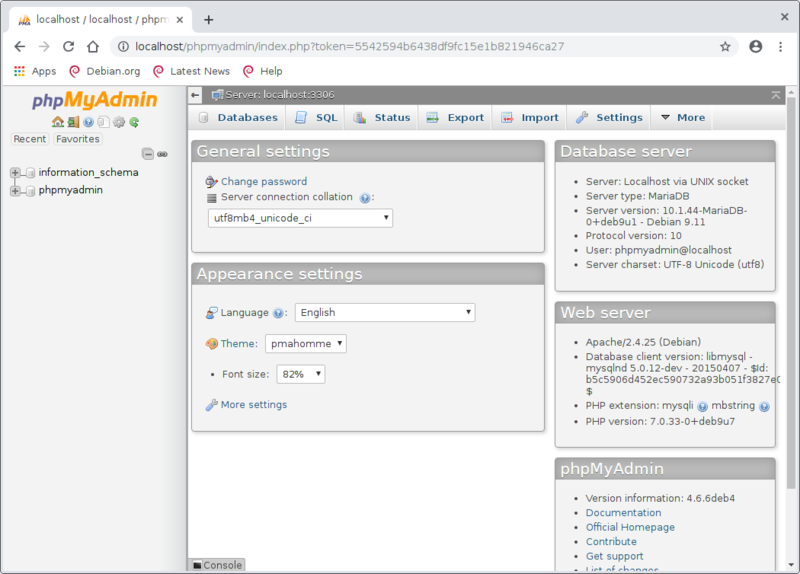Click help icon next to mbstring extension
800x574 pixels.
pos(764,407)
